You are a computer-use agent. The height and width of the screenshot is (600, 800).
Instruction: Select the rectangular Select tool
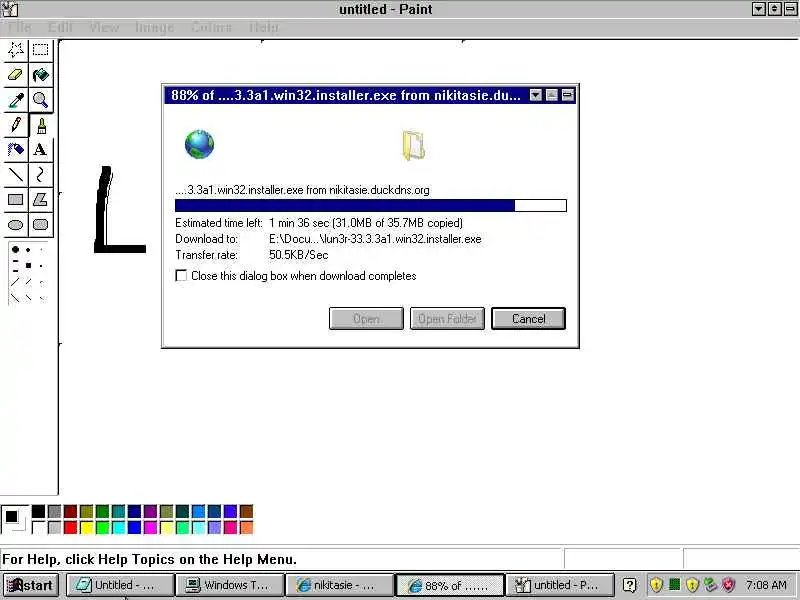(x=40, y=50)
